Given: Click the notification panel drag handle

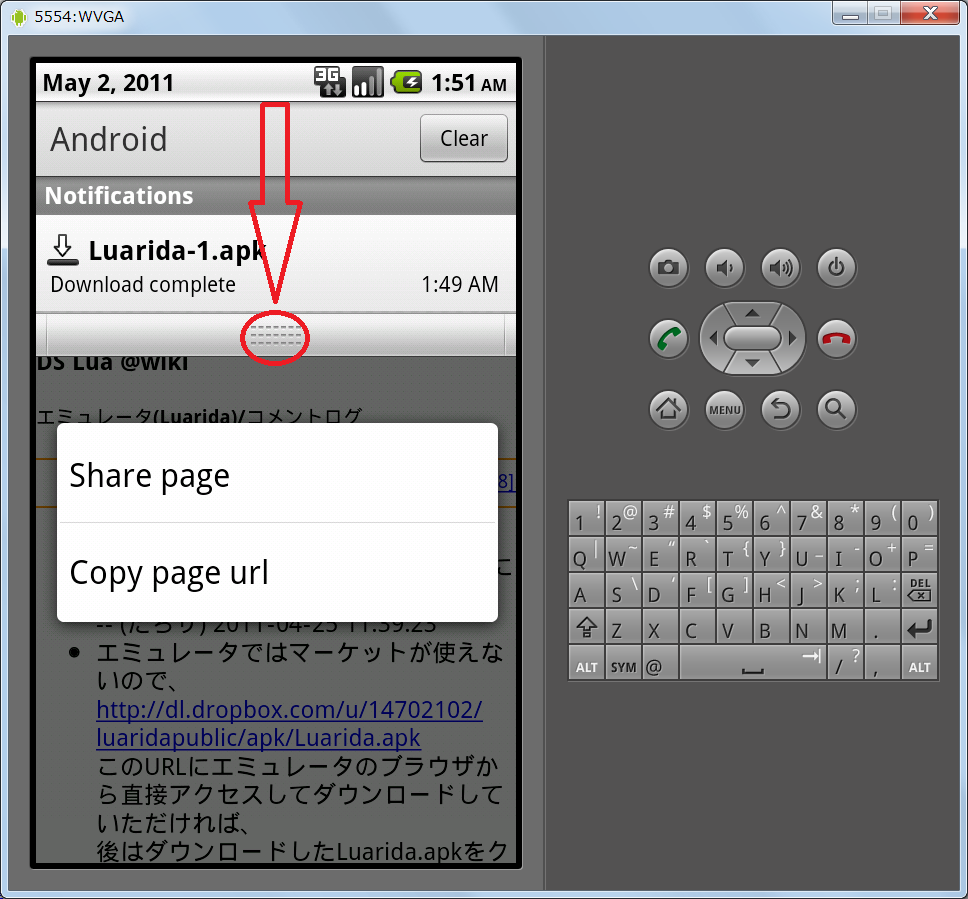Looking at the screenshot, I should (x=275, y=337).
